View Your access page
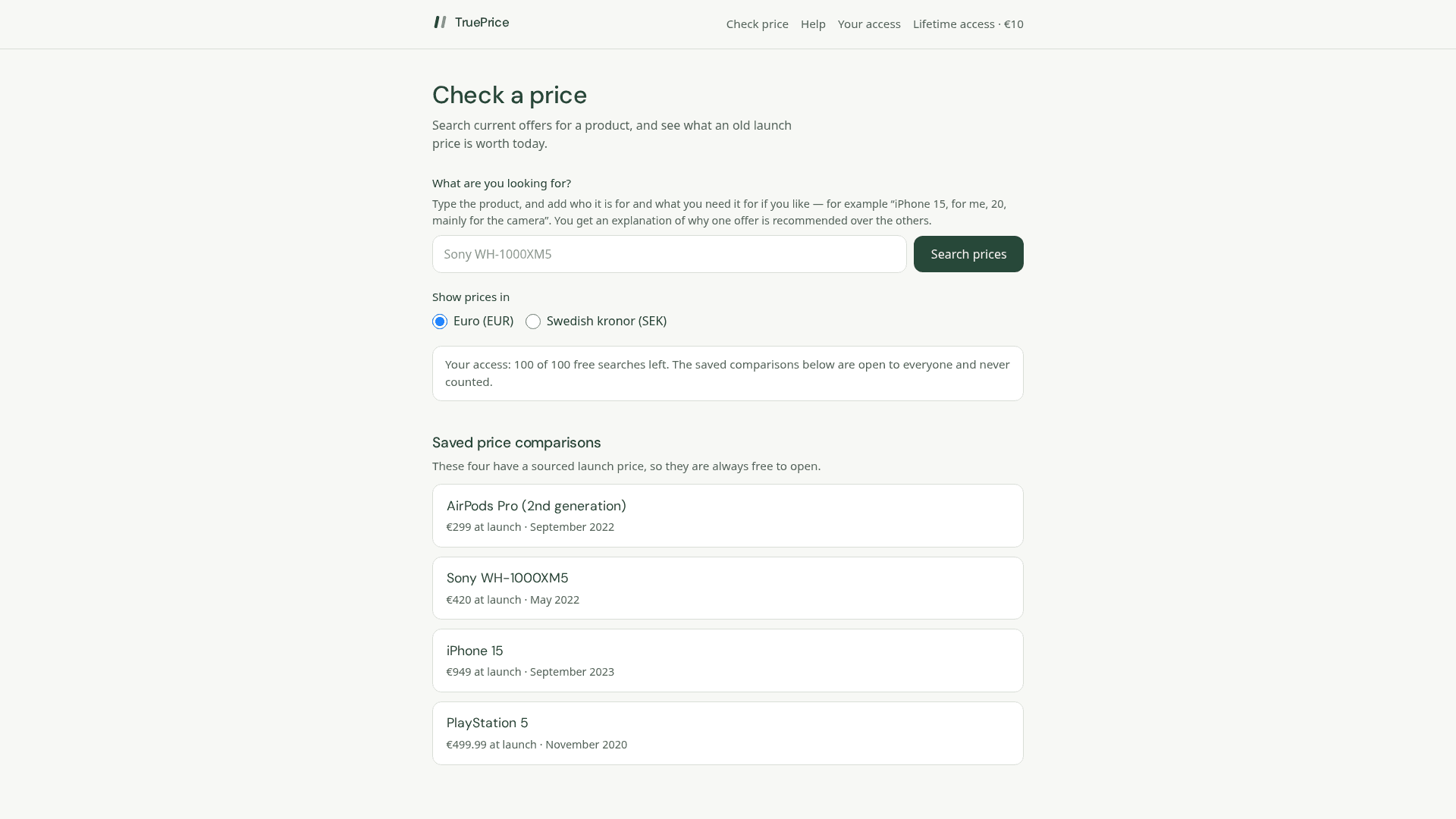 pos(869,24)
